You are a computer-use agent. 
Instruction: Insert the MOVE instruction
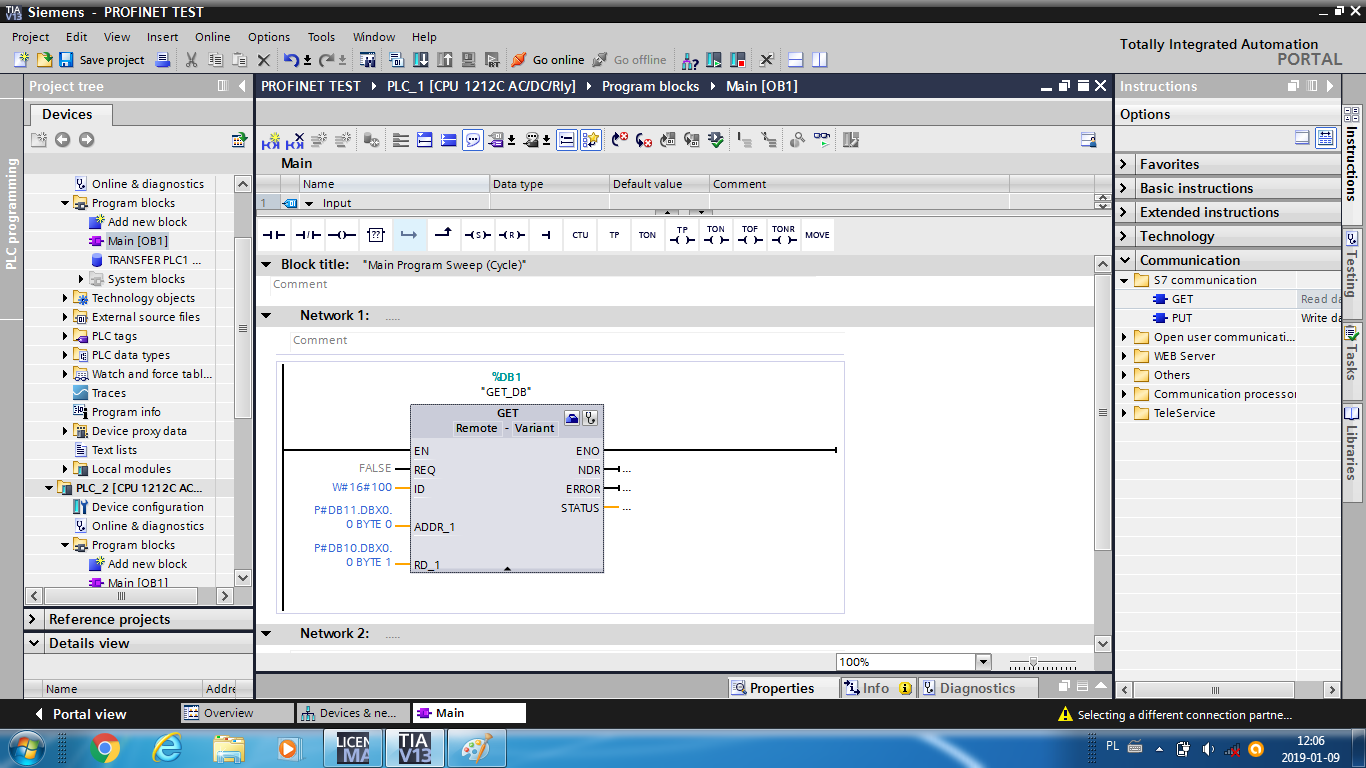click(817, 235)
